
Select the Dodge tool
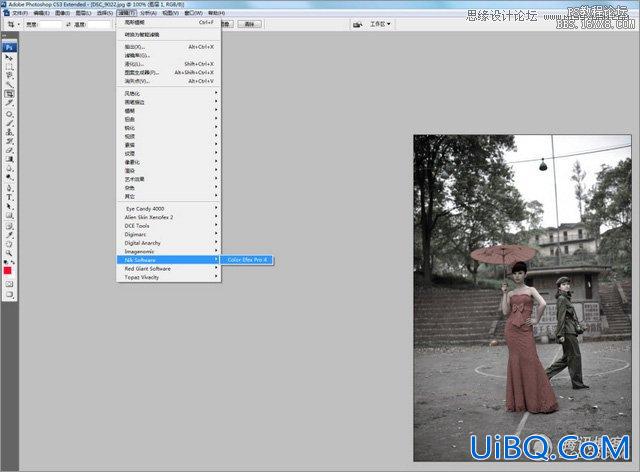(9, 177)
